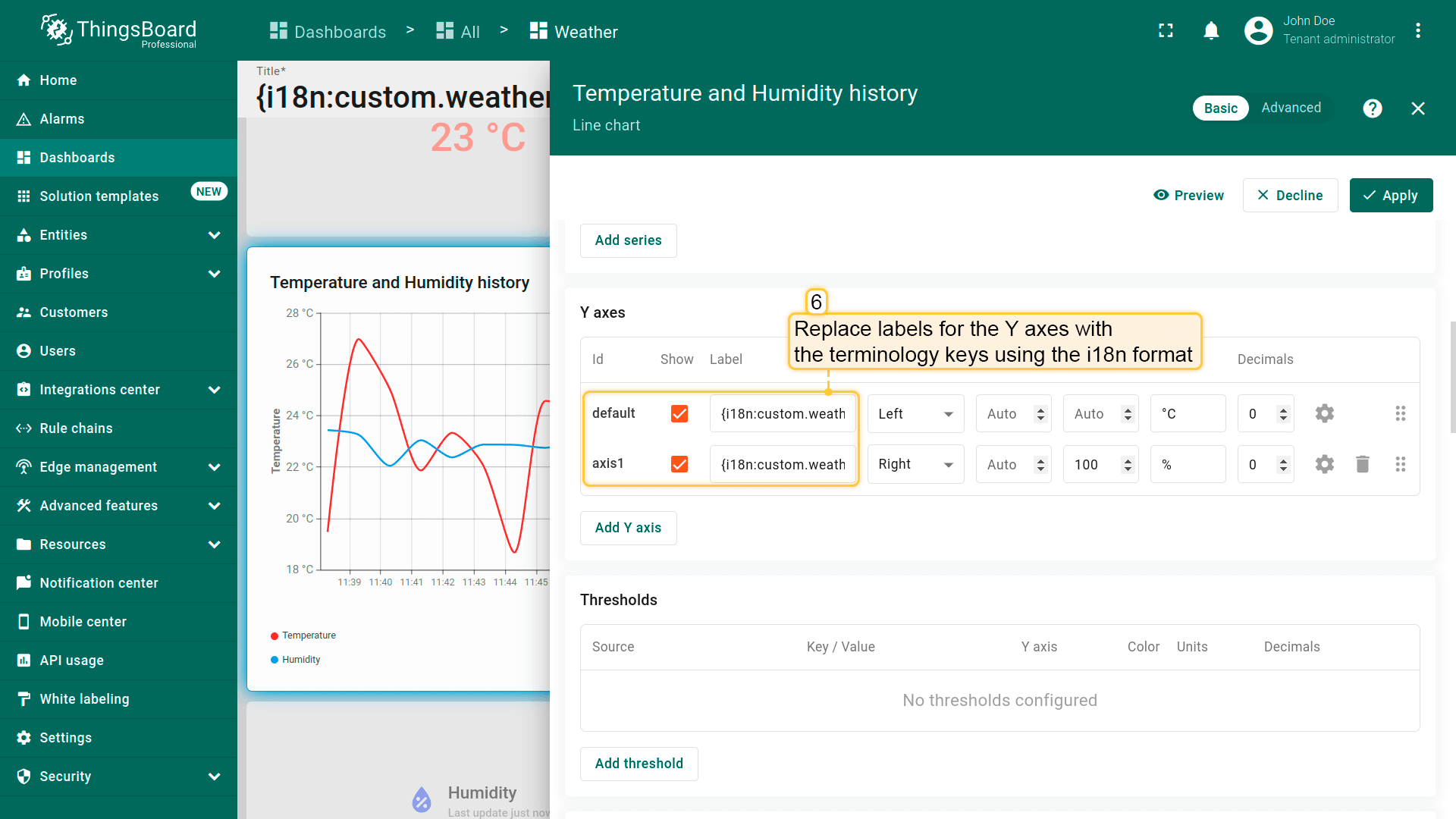Viewport: 1456px width, 819px height.
Task: Increment decimals stepper for default axis
Action: tap(1283, 409)
